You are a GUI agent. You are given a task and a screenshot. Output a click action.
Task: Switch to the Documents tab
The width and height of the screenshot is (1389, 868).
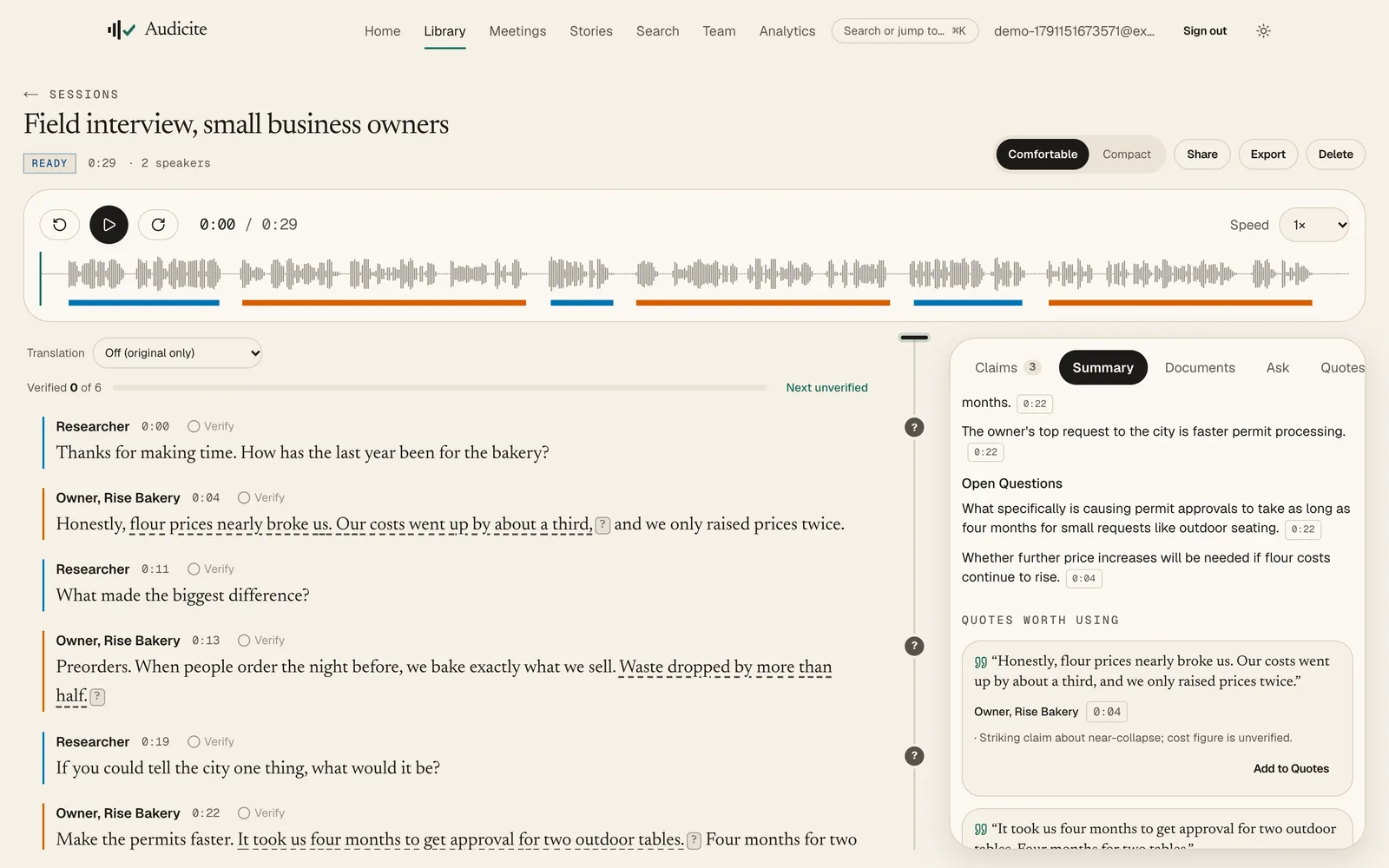[1200, 368]
